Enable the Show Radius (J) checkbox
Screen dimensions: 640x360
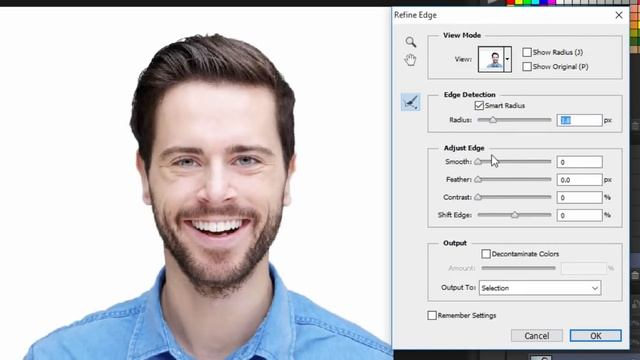(527, 52)
